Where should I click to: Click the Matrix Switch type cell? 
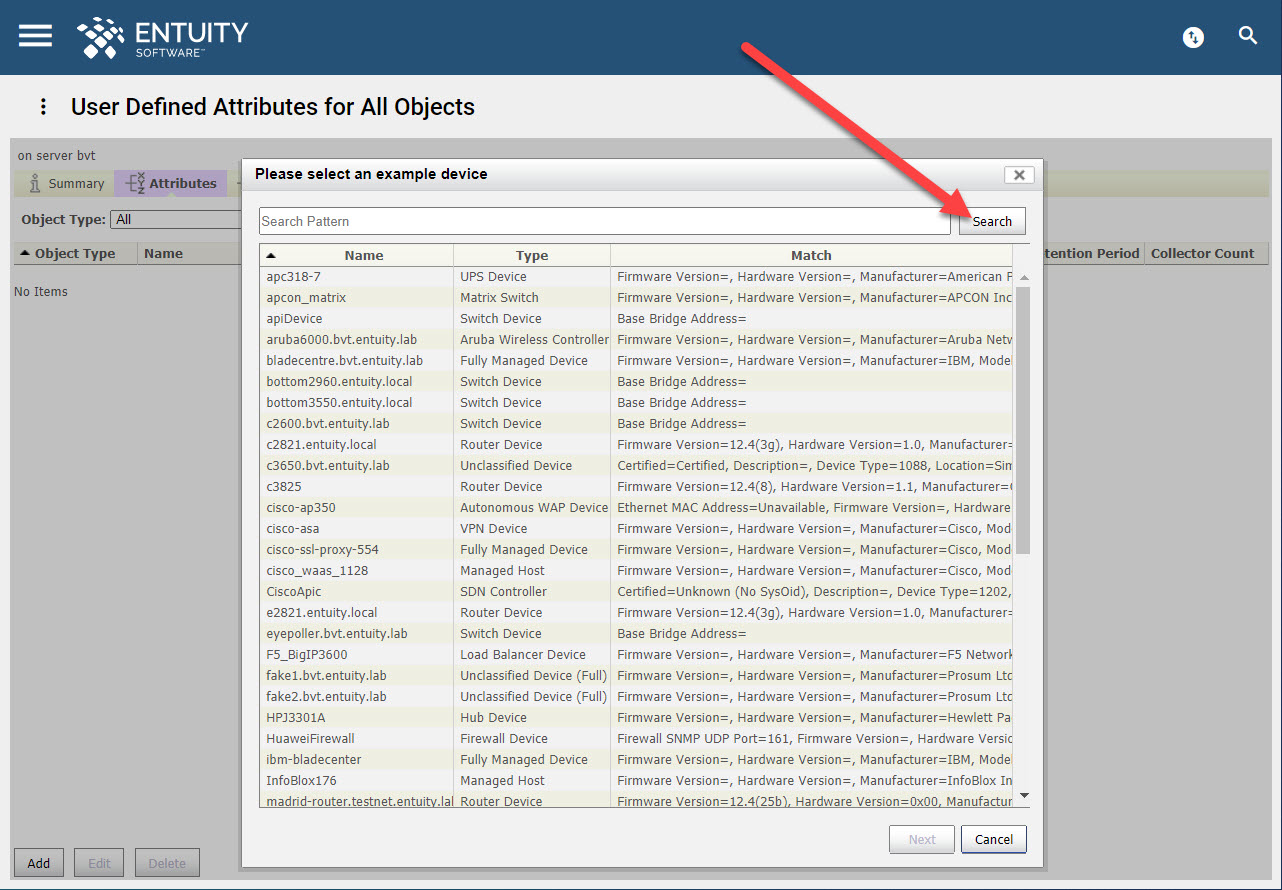tap(532, 298)
